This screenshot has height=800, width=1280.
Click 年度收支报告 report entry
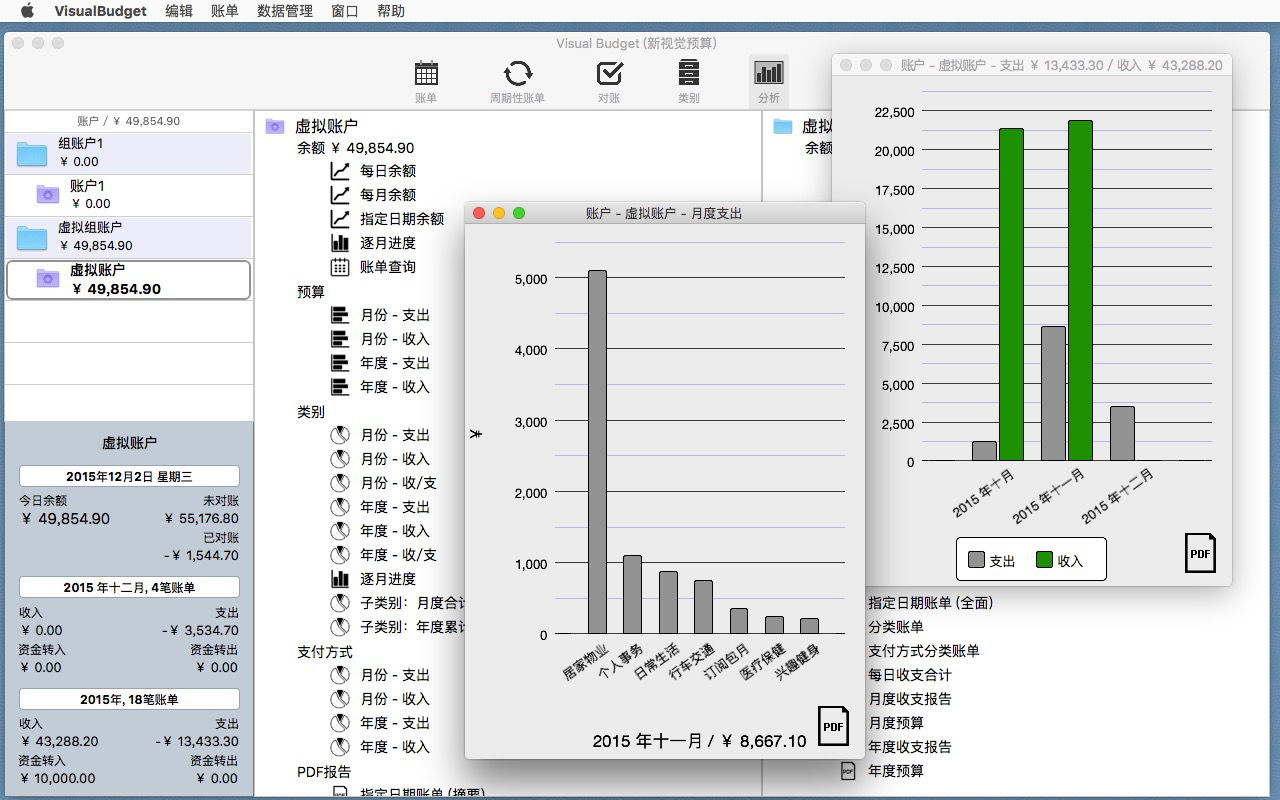point(910,747)
